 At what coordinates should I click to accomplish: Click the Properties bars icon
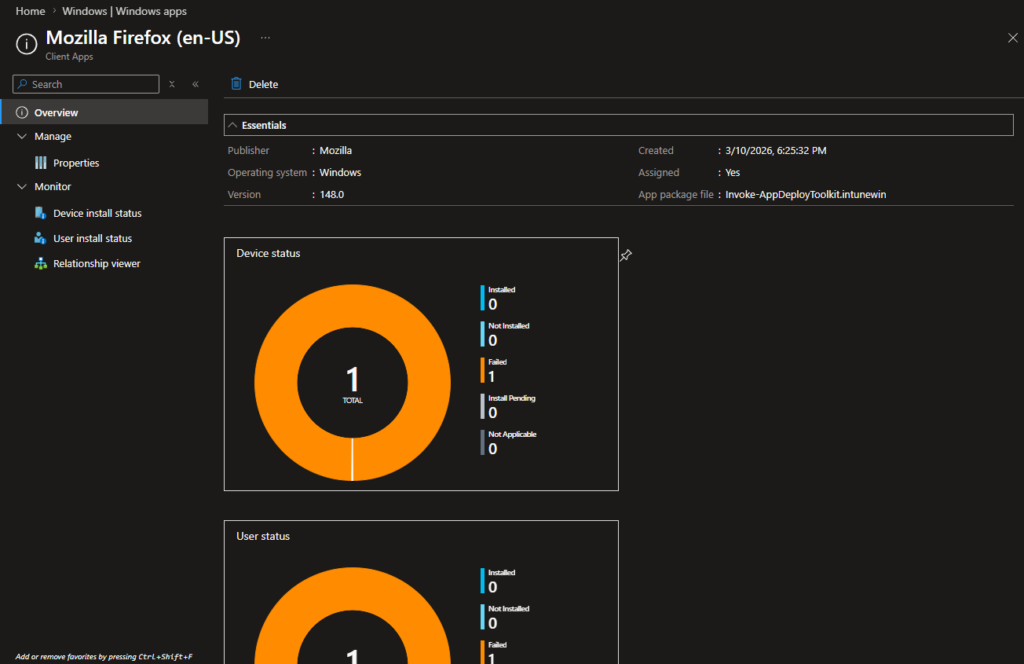coord(40,163)
